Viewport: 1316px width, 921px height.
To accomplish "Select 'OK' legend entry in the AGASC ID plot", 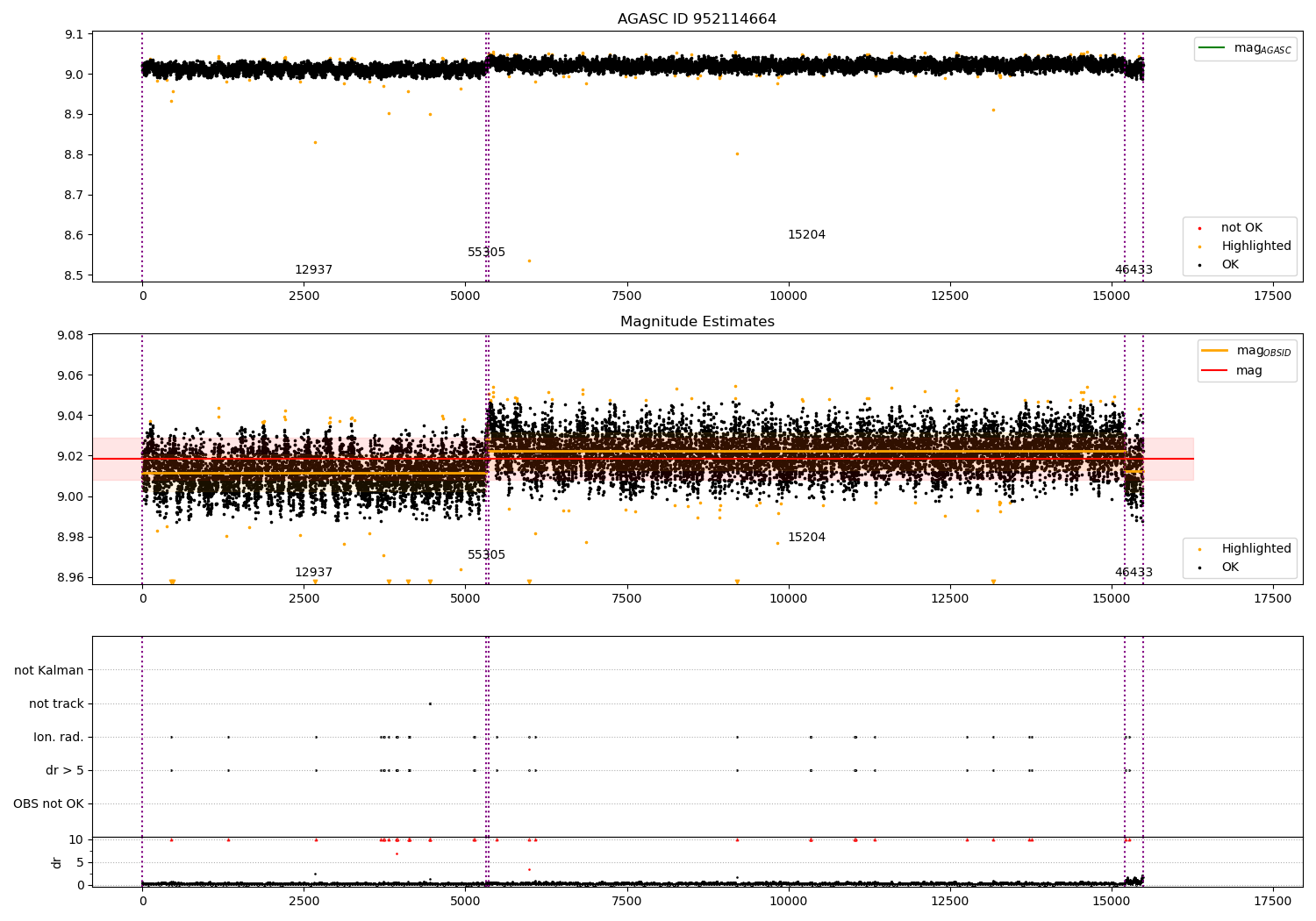I will [x=1219, y=265].
